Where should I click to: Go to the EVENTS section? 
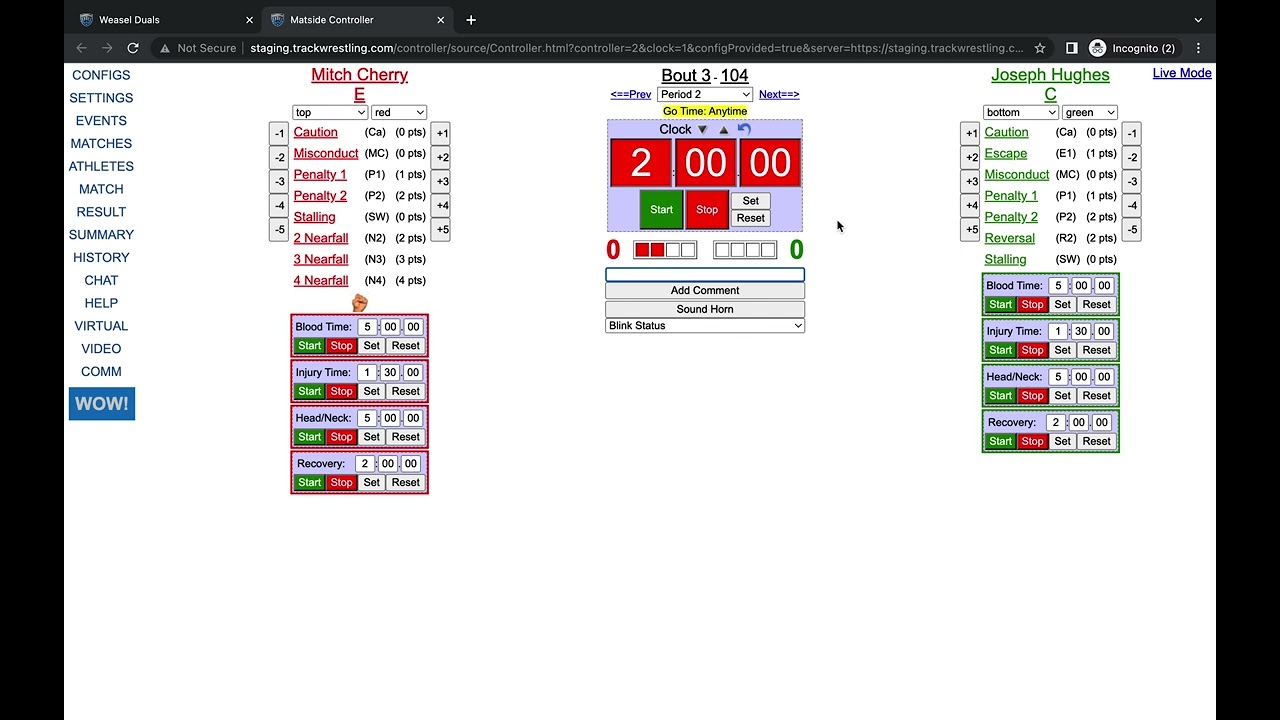click(101, 121)
